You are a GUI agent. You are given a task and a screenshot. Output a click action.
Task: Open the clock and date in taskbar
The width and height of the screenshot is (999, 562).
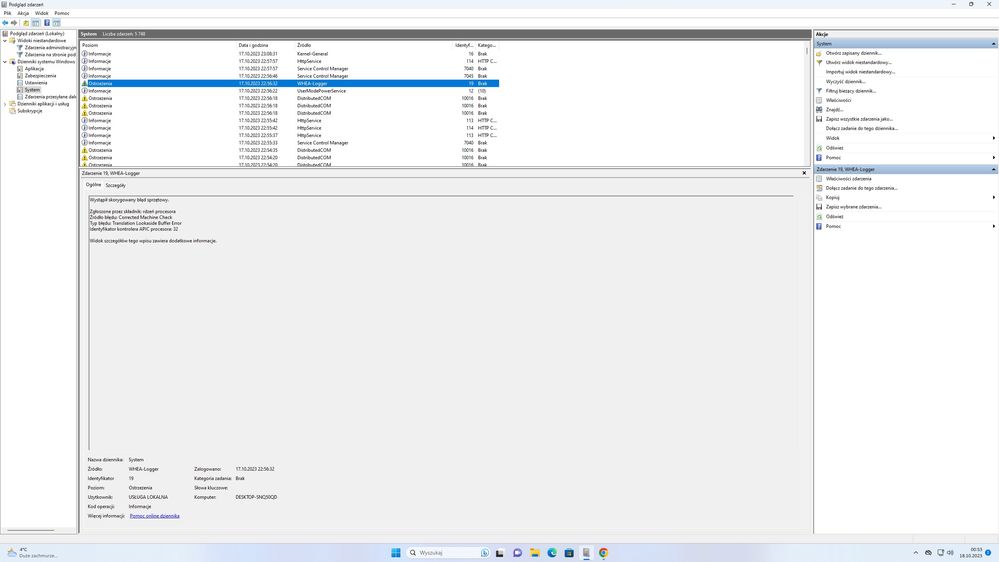pos(972,552)
